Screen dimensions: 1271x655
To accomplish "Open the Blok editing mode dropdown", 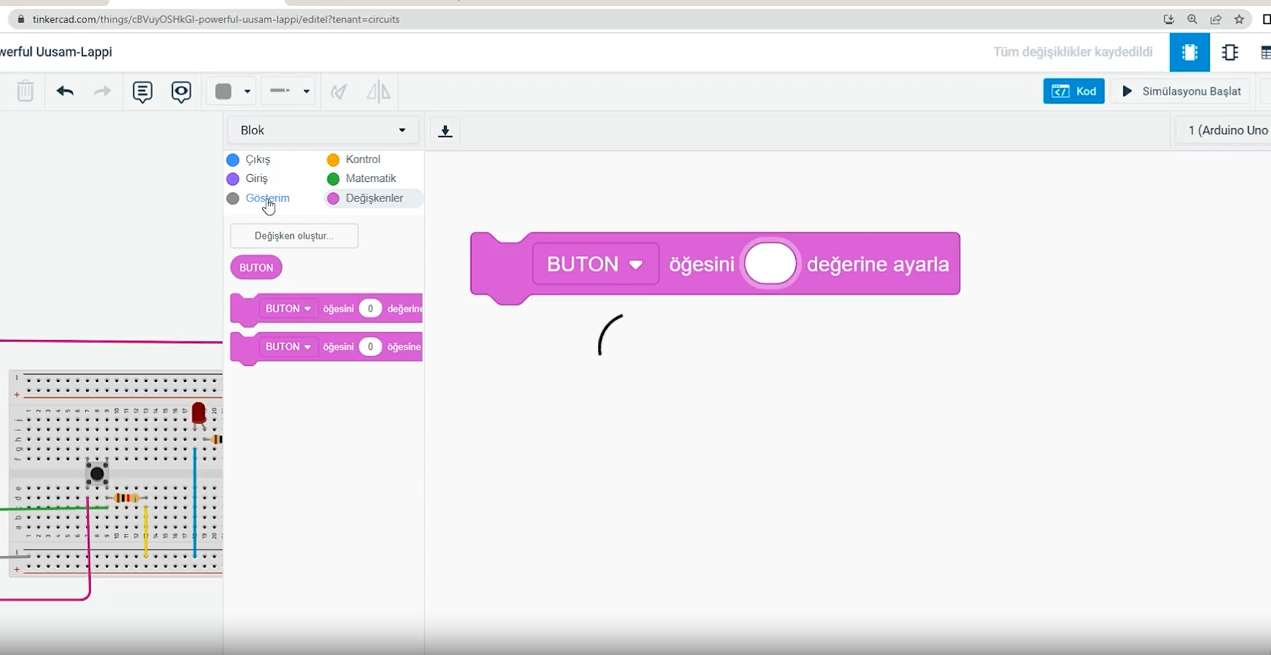I will 323,131.
